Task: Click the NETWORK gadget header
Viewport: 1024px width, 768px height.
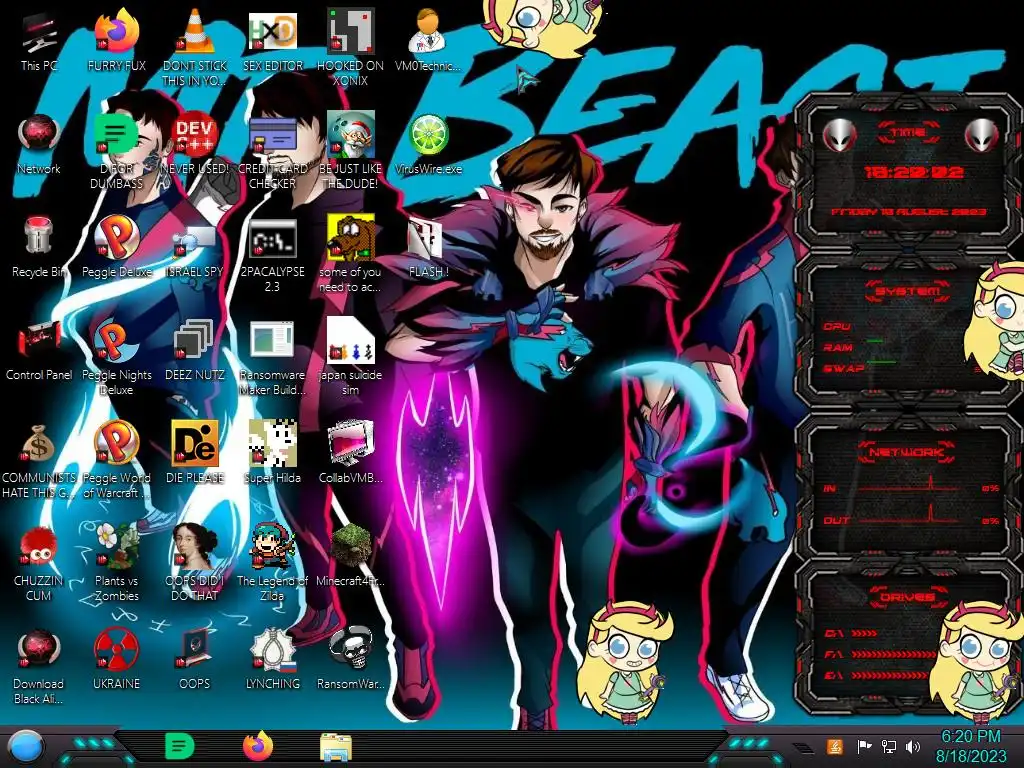Action: tap(907, 451)
